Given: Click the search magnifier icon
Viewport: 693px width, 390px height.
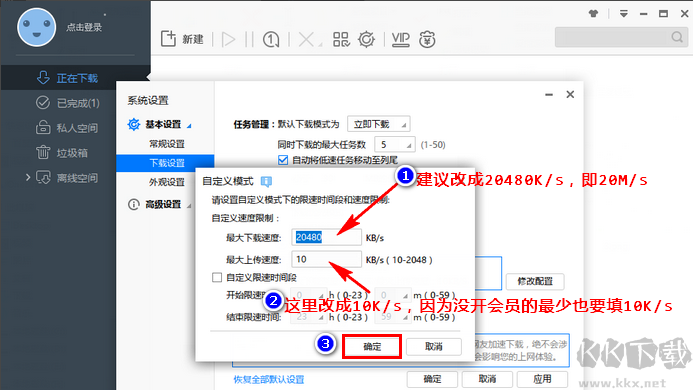Looking at the screenshot, I should coord(677,37).
